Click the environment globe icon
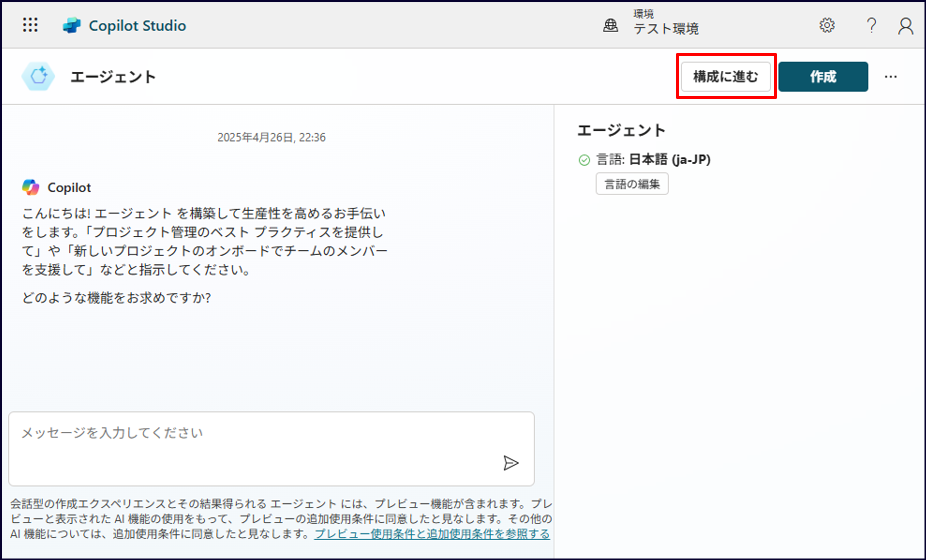The width and height of the screenshot is (926, 560). pos(611,25)
